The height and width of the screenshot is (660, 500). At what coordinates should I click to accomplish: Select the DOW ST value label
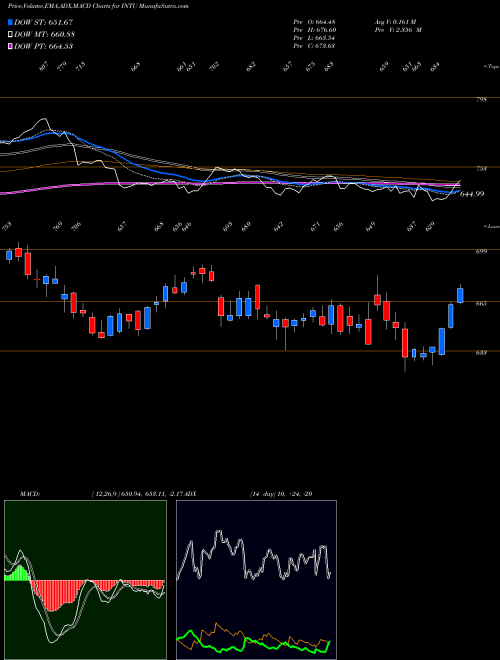[x=44, y=22]
